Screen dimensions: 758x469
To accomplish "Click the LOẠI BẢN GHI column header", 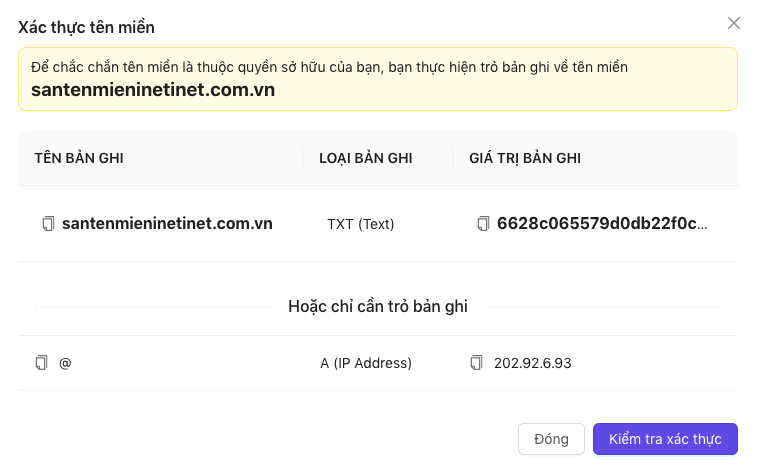I will pos(365,158).
